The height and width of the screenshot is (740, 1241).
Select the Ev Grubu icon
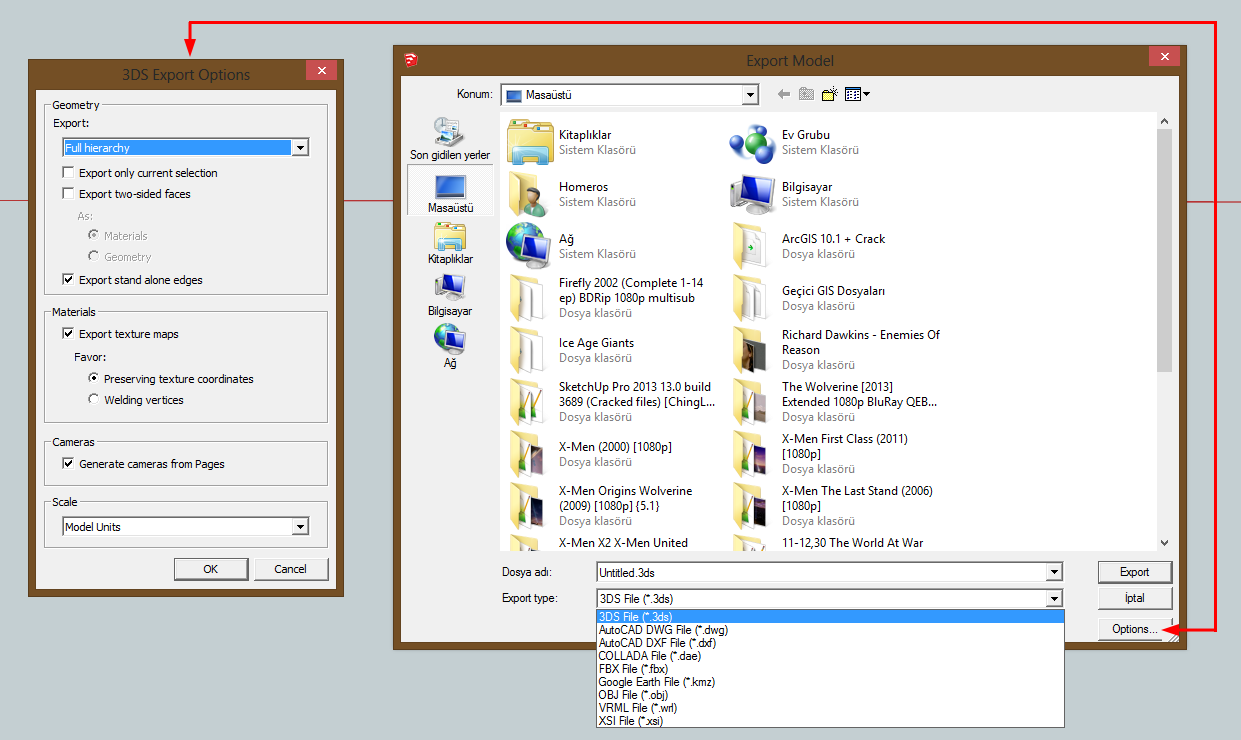point(753,142)
